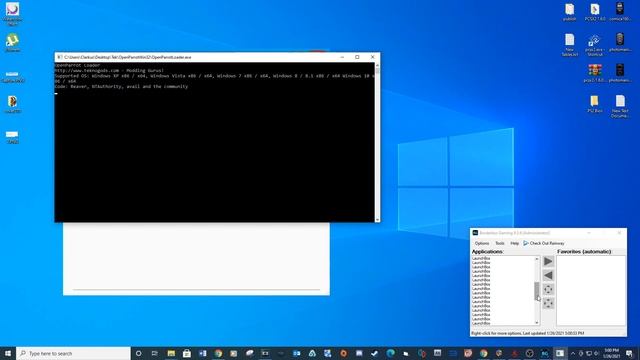
Task: Click the console window scrollbar down arrow
Action: point(377,220)
